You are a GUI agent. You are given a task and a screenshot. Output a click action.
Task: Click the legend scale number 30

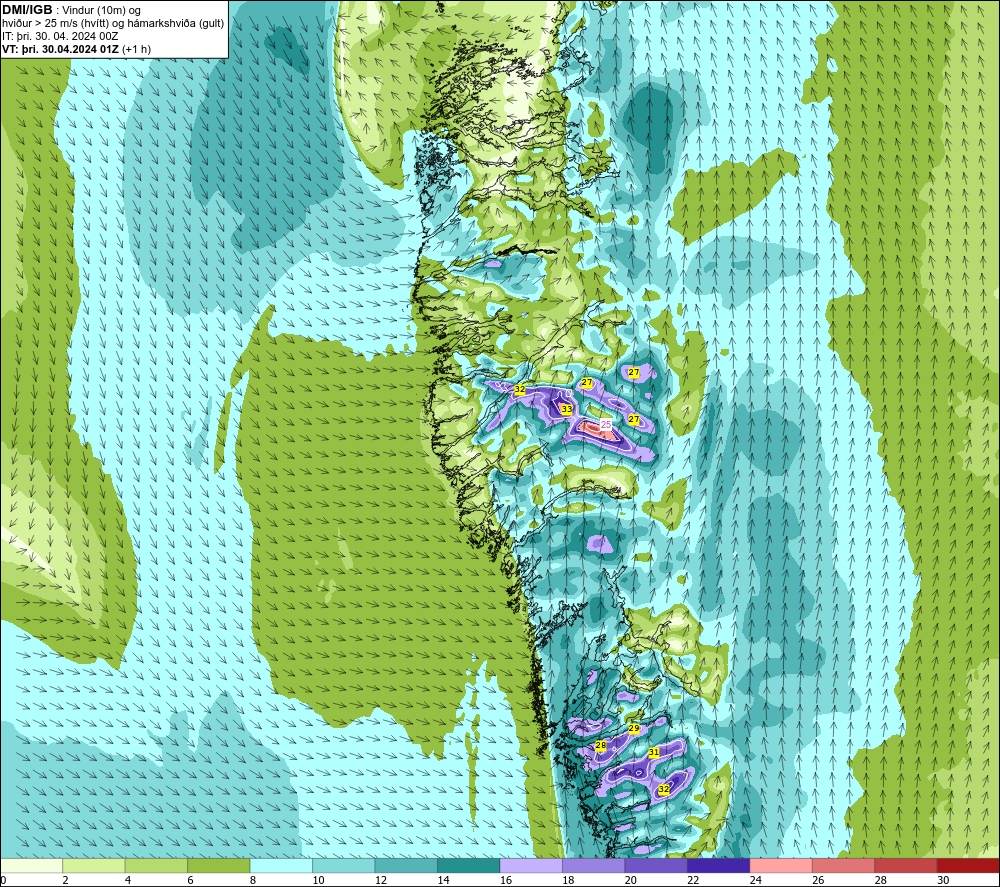coord(943,880)
